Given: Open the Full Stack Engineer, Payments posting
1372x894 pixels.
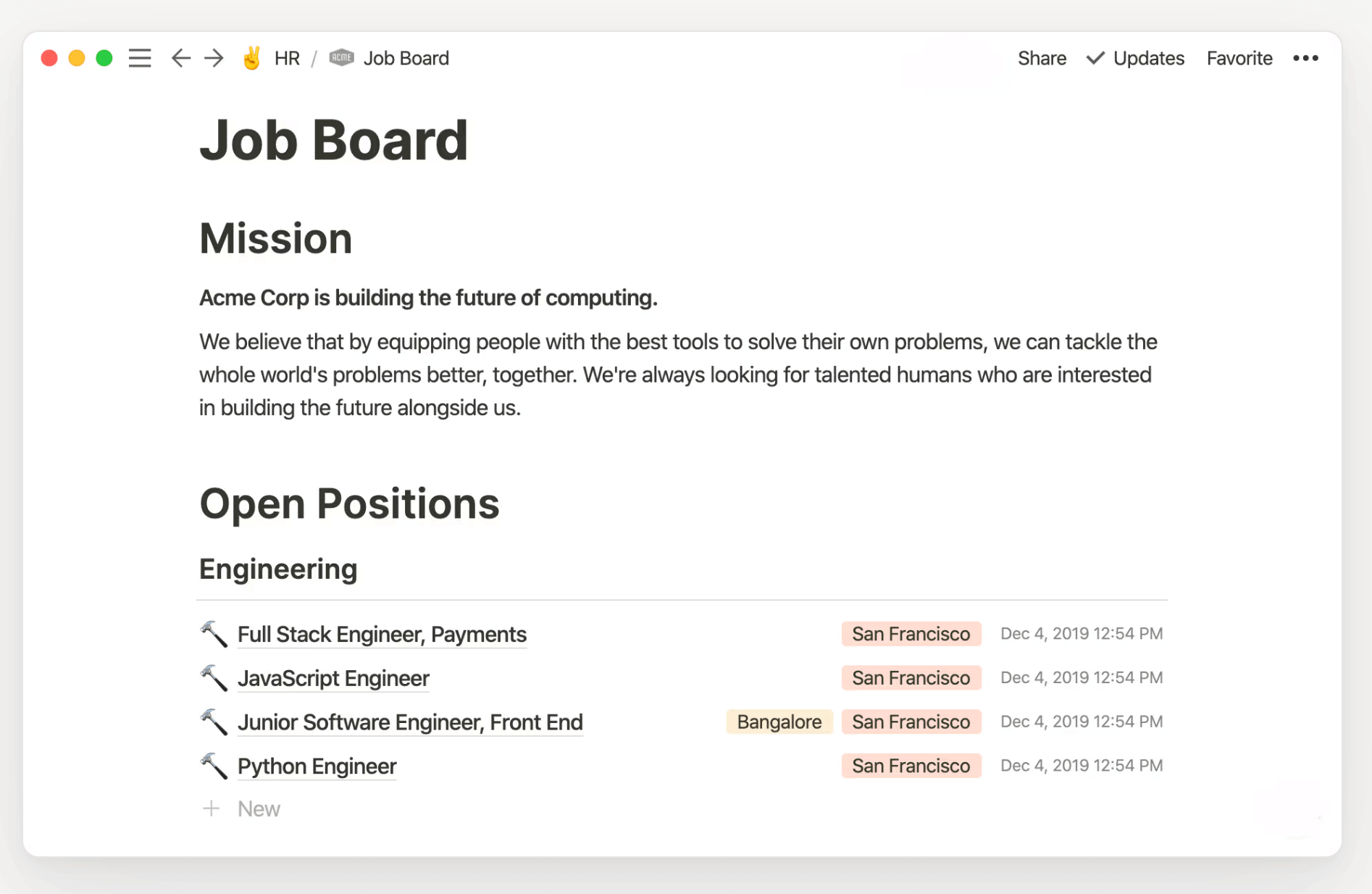Looking at the screenshot, I should point(382,634).
